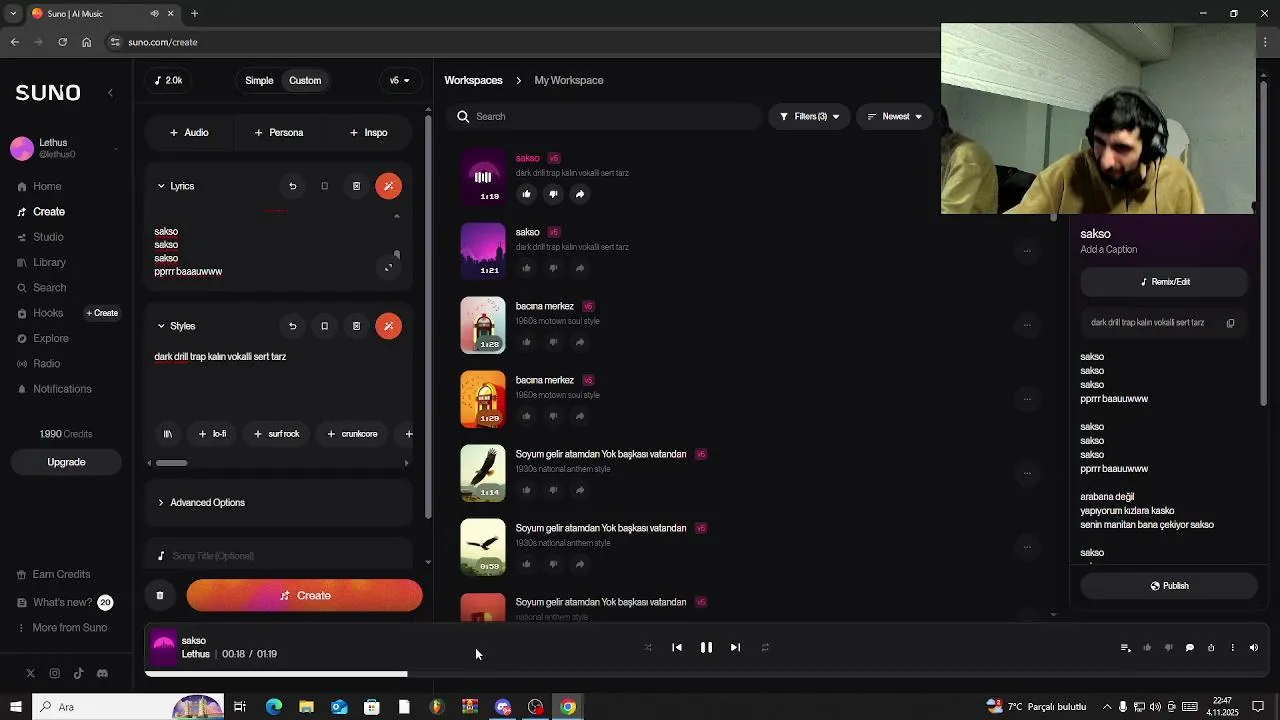Viewport: 1280px width, 720px height.
Task: Toggle repeat in the player bar
Action: click(765, 648)
